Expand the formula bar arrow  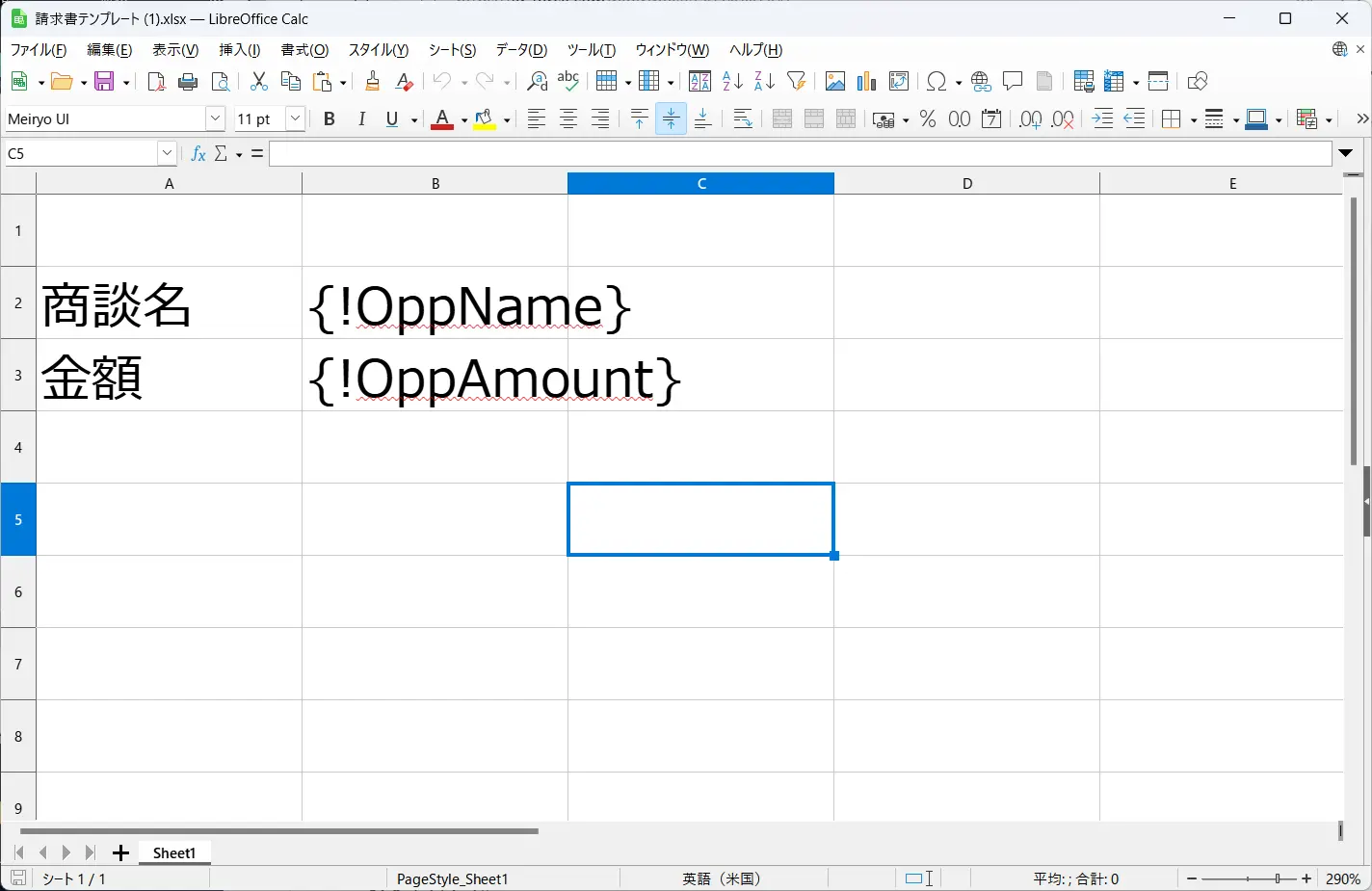point(1346,153)
